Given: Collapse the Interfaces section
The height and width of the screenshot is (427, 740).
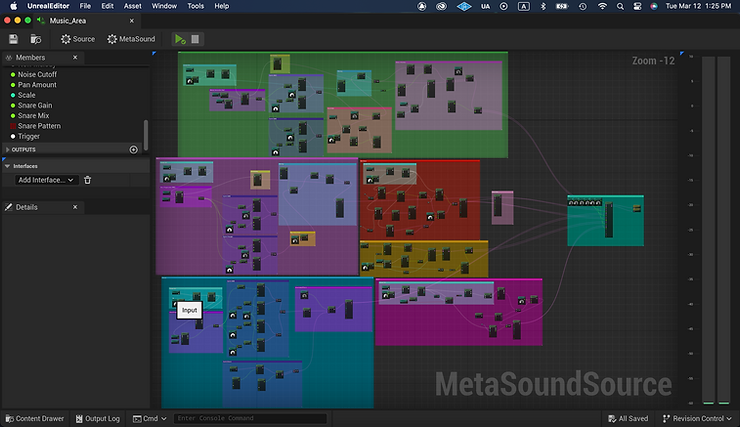Looking at the screenshot, I should (8, 166).
